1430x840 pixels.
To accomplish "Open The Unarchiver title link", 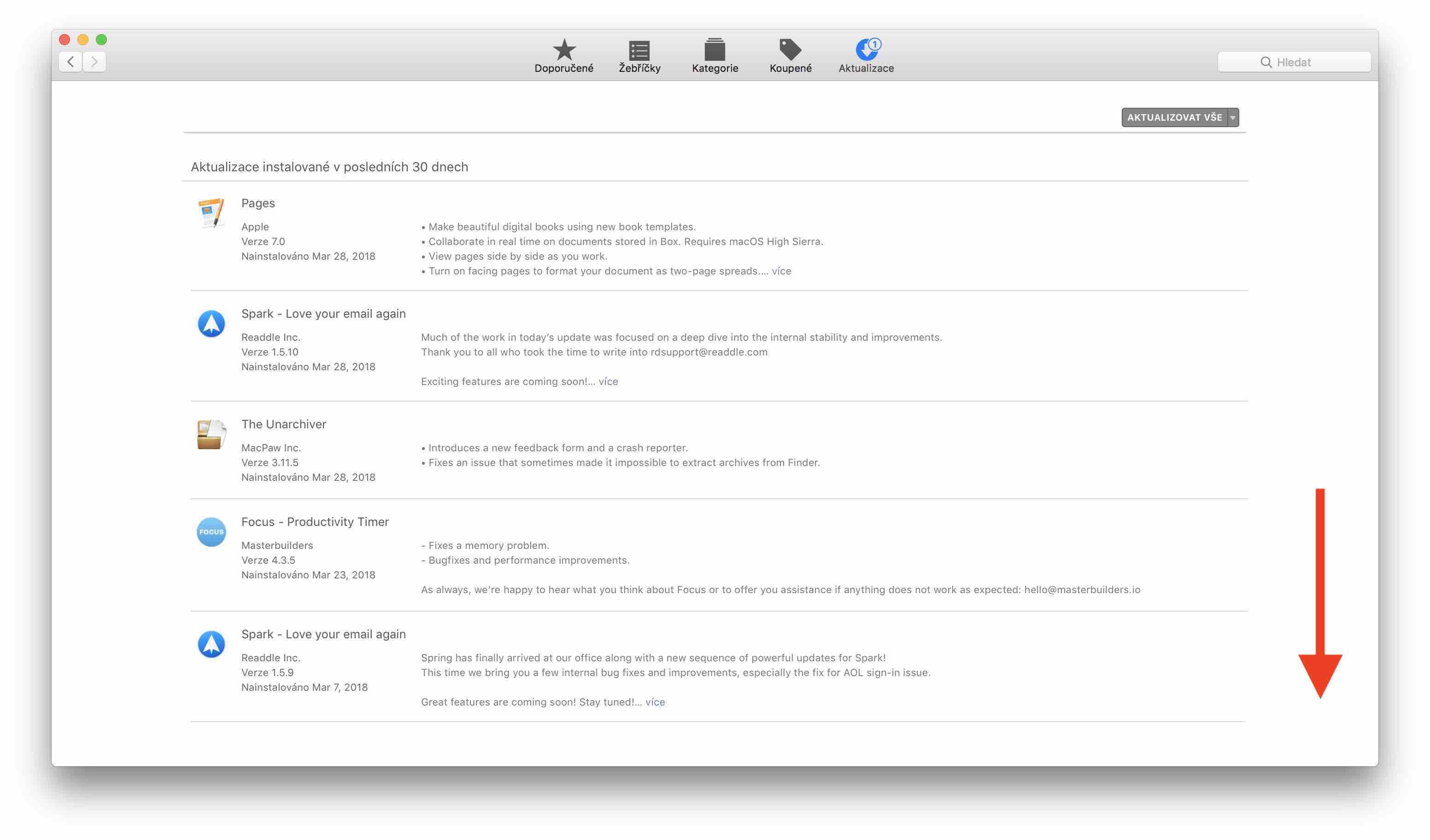I will point(283,424).
